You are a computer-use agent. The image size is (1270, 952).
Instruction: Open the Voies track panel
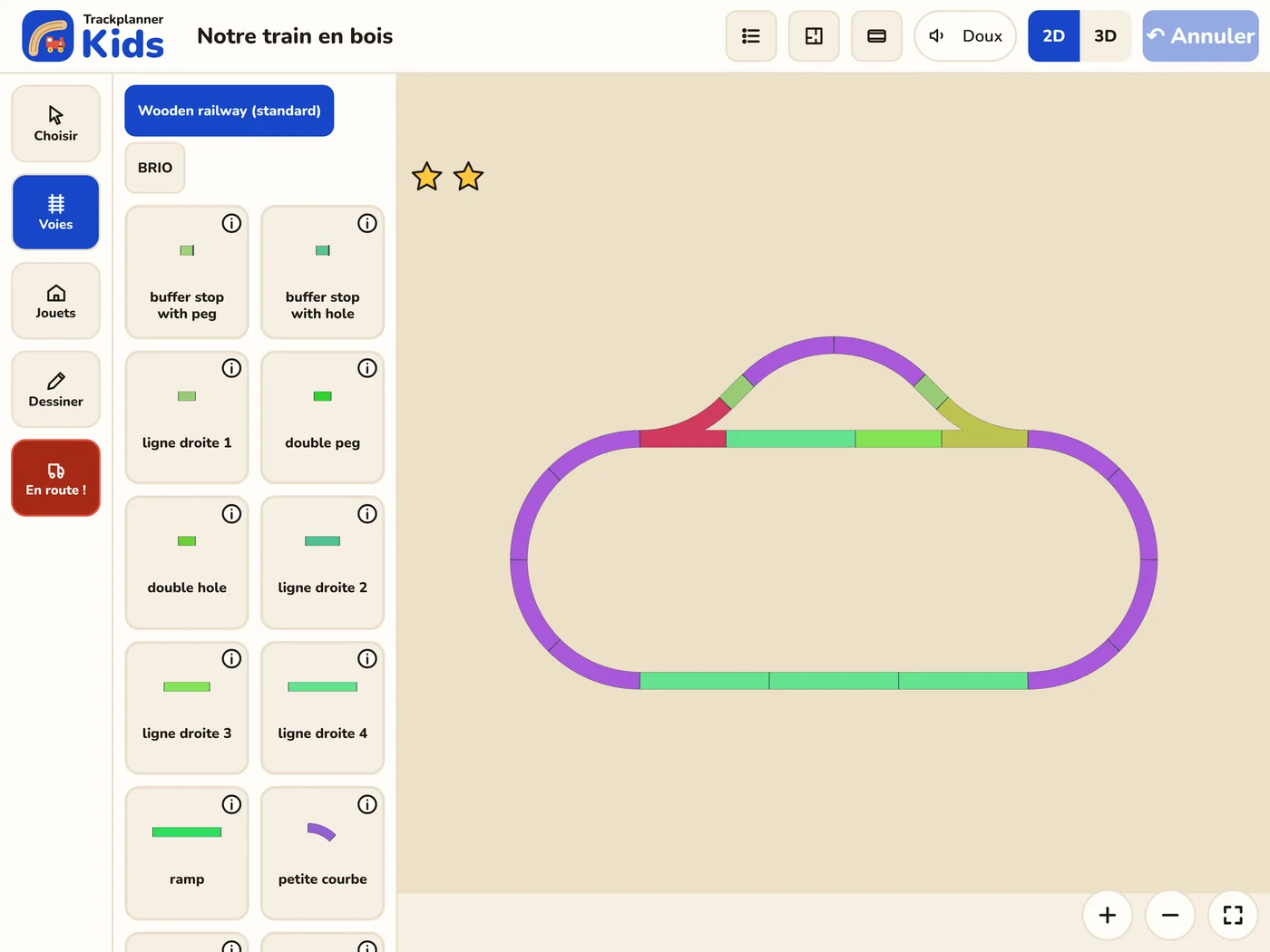(55, 212)
